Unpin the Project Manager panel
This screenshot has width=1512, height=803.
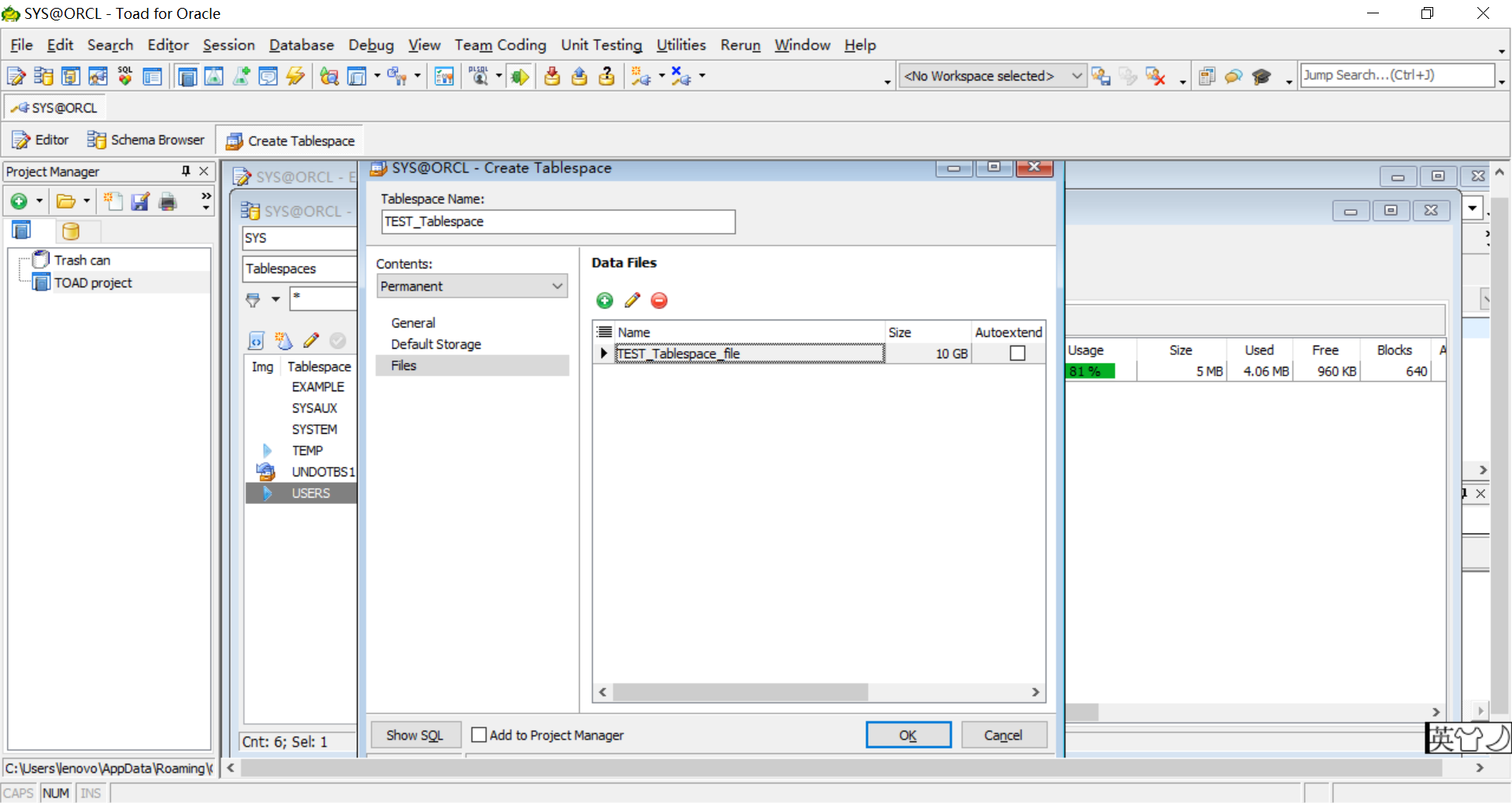tap(185, 171)
